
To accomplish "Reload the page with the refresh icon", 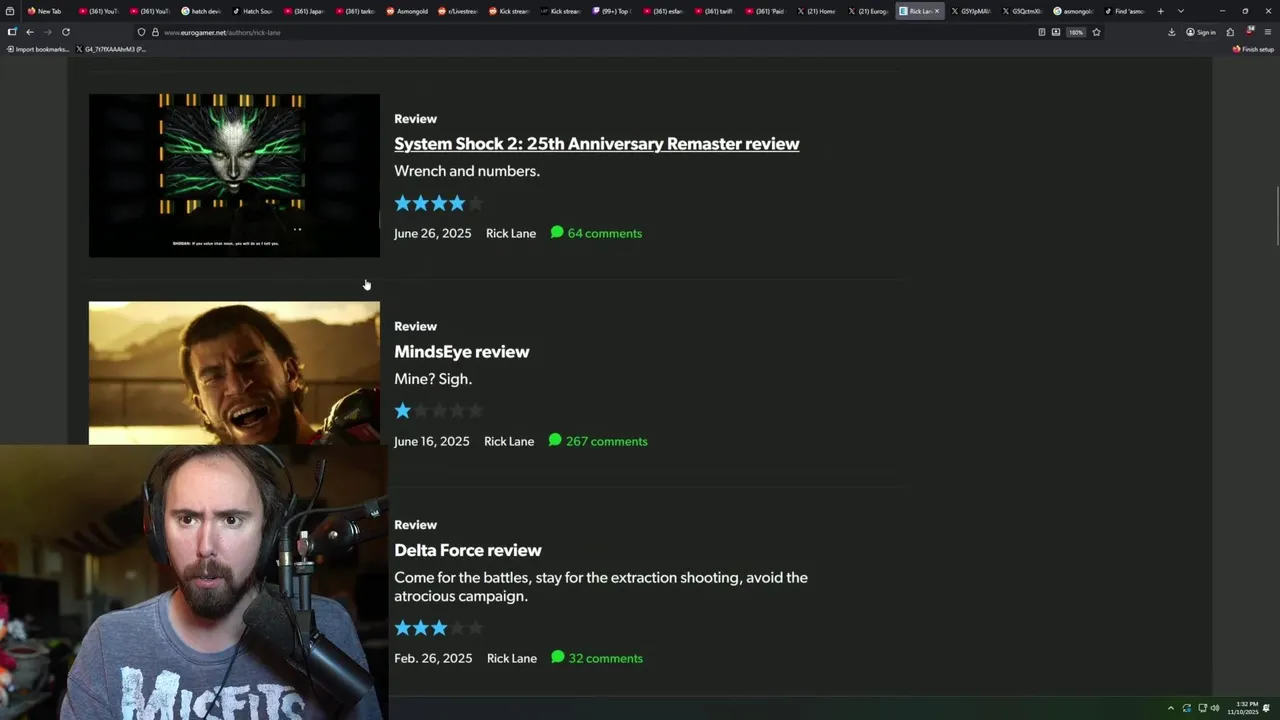I will (66, 32).
